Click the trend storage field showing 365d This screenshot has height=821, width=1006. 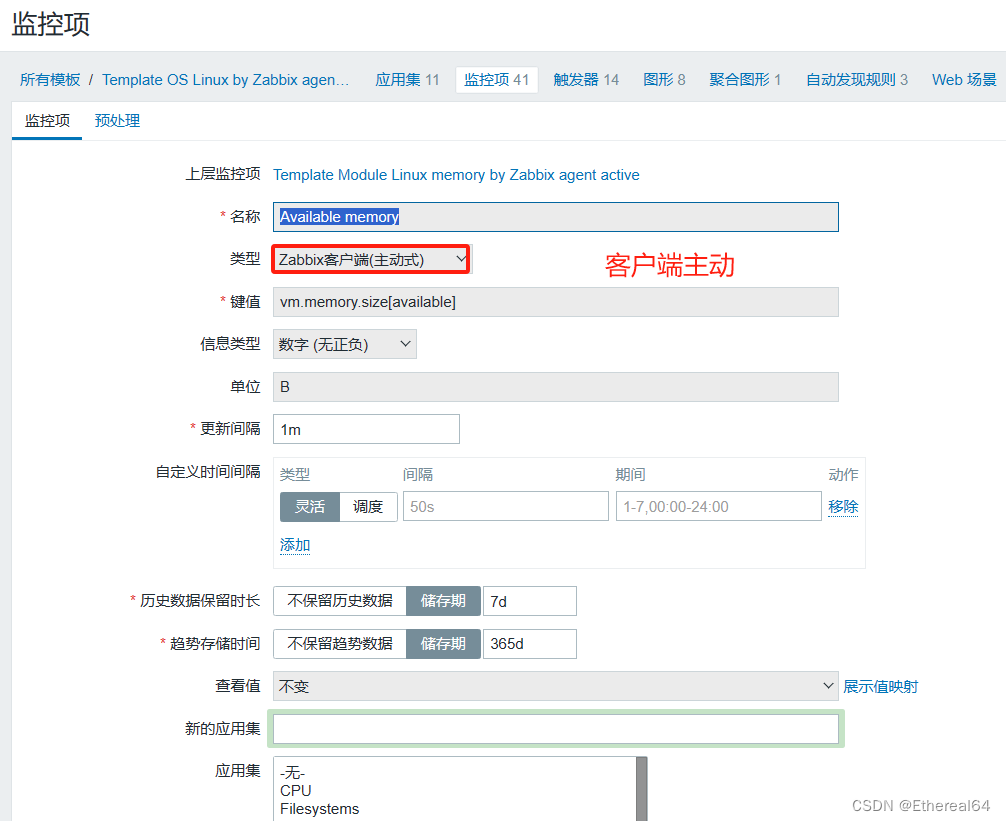tap(529, 644)
